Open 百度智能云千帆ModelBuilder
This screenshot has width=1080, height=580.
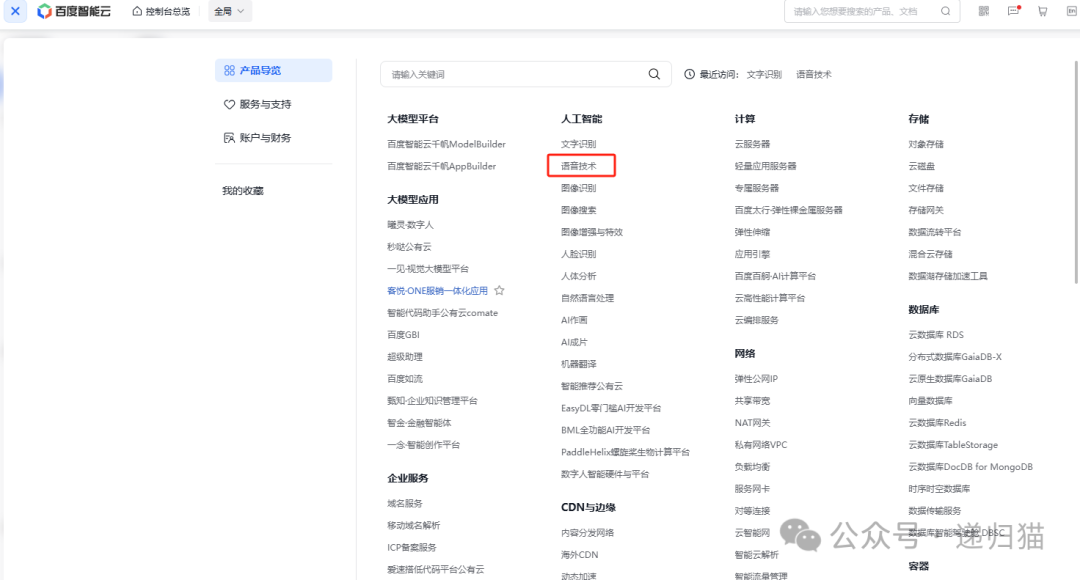pos(446,144)
